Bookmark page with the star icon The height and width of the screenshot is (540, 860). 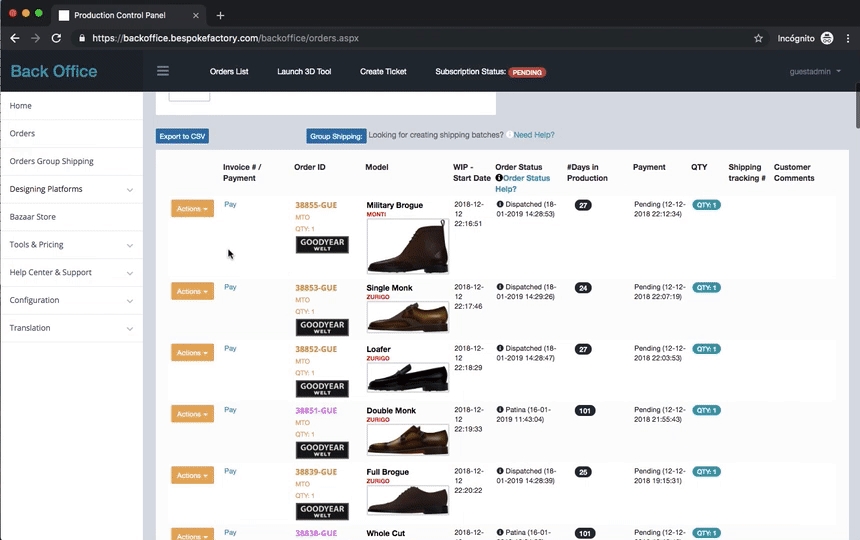pyautogui.click(x=758, y=38)
